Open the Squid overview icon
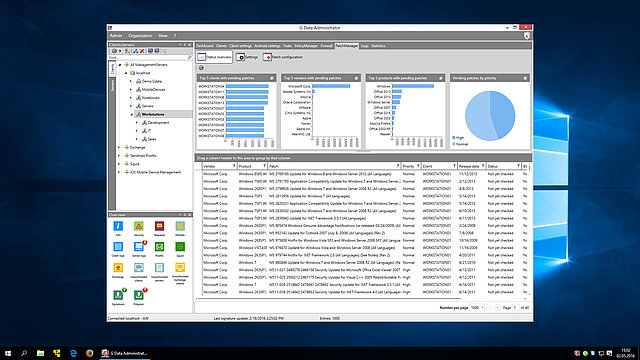Viewport: 640px width, 360px height. pyautogui.click(x=180, y=247)
